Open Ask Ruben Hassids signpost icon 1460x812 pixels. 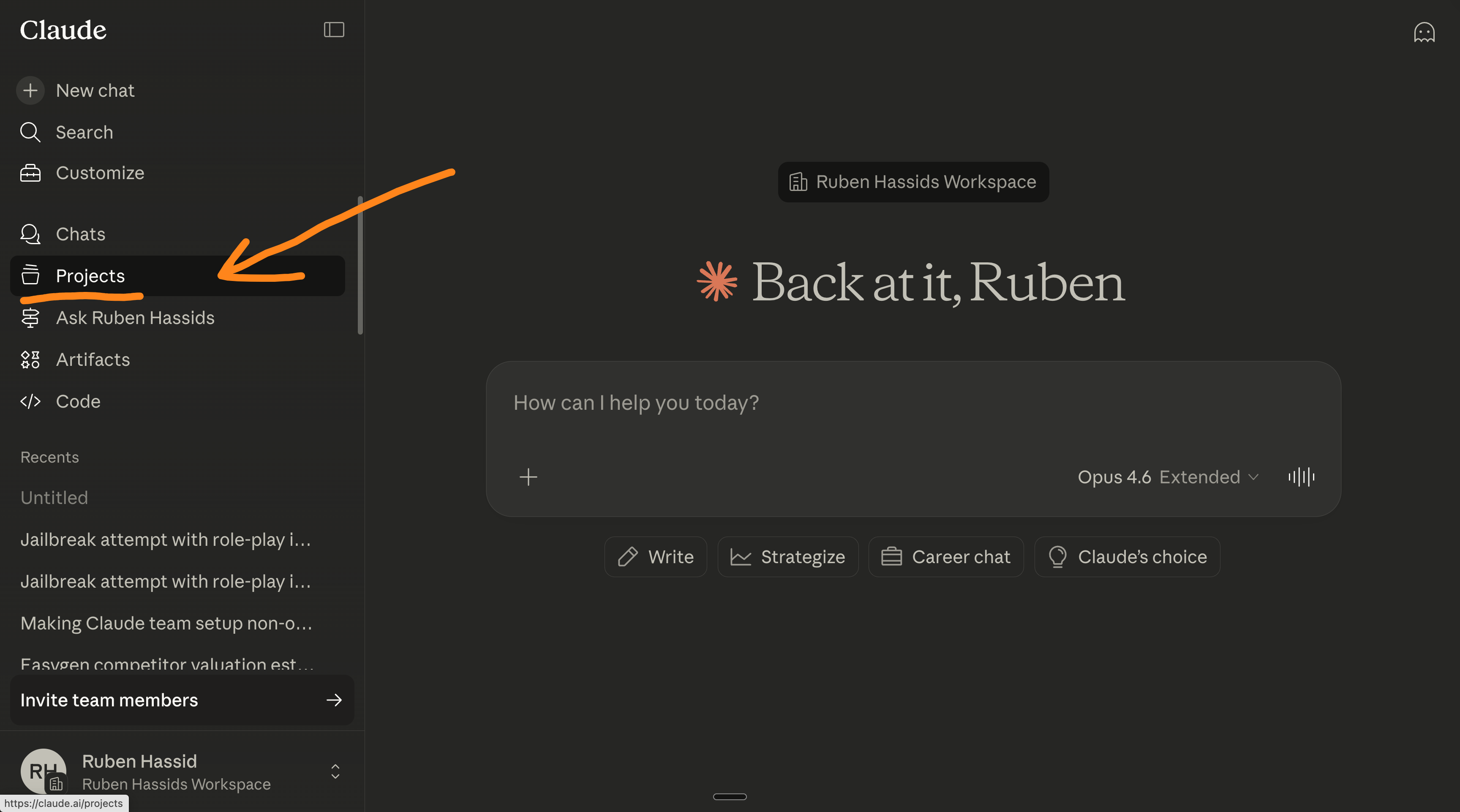pos(30,318)
